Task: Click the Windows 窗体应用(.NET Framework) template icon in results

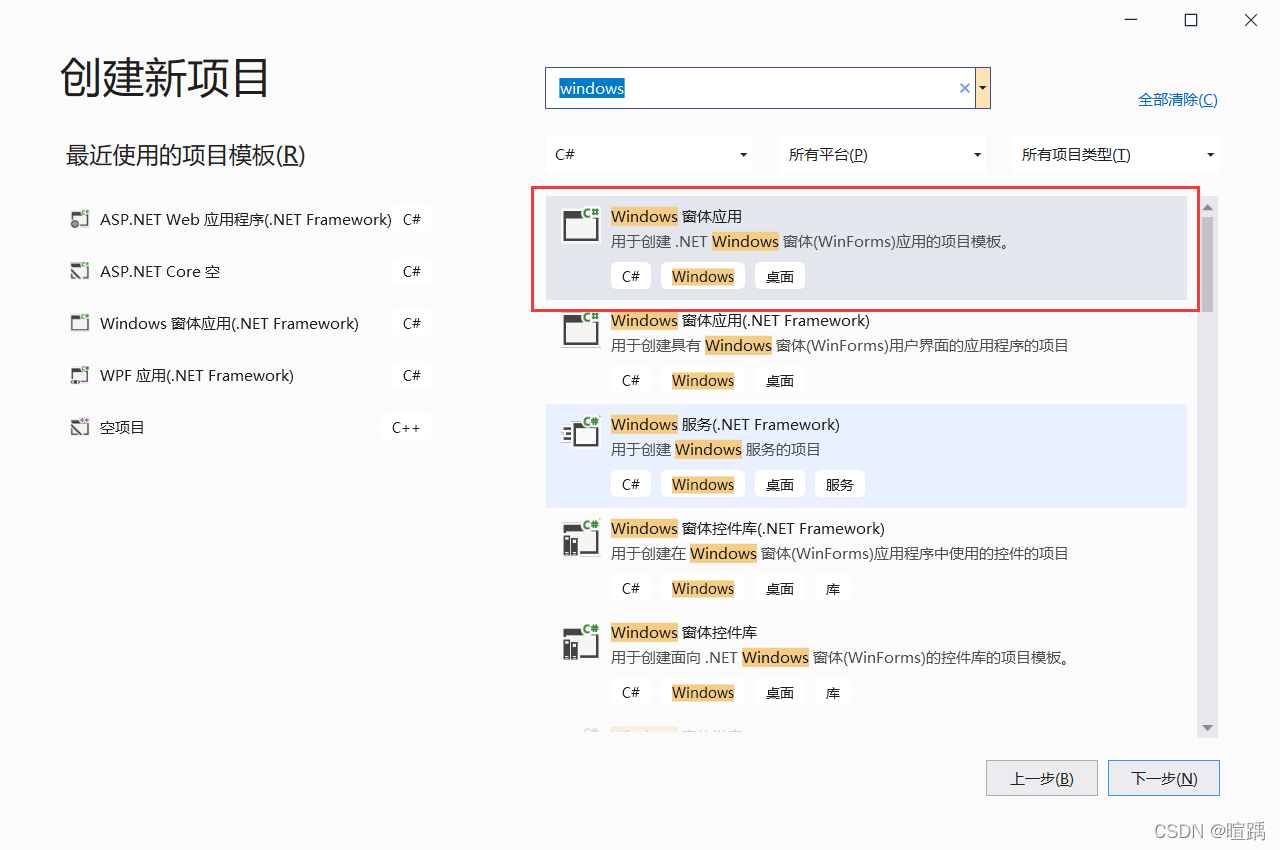Action: pos(581,330)
